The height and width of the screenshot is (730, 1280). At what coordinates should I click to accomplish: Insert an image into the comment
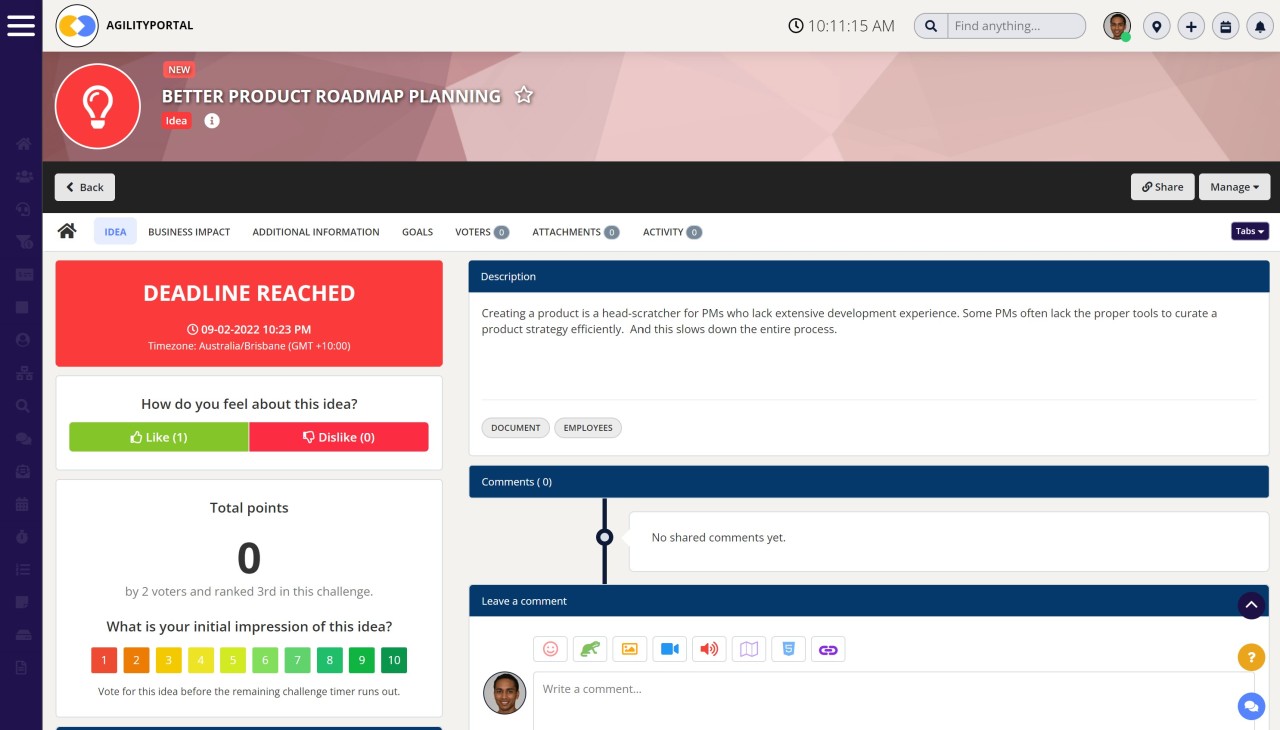point(629,649)
